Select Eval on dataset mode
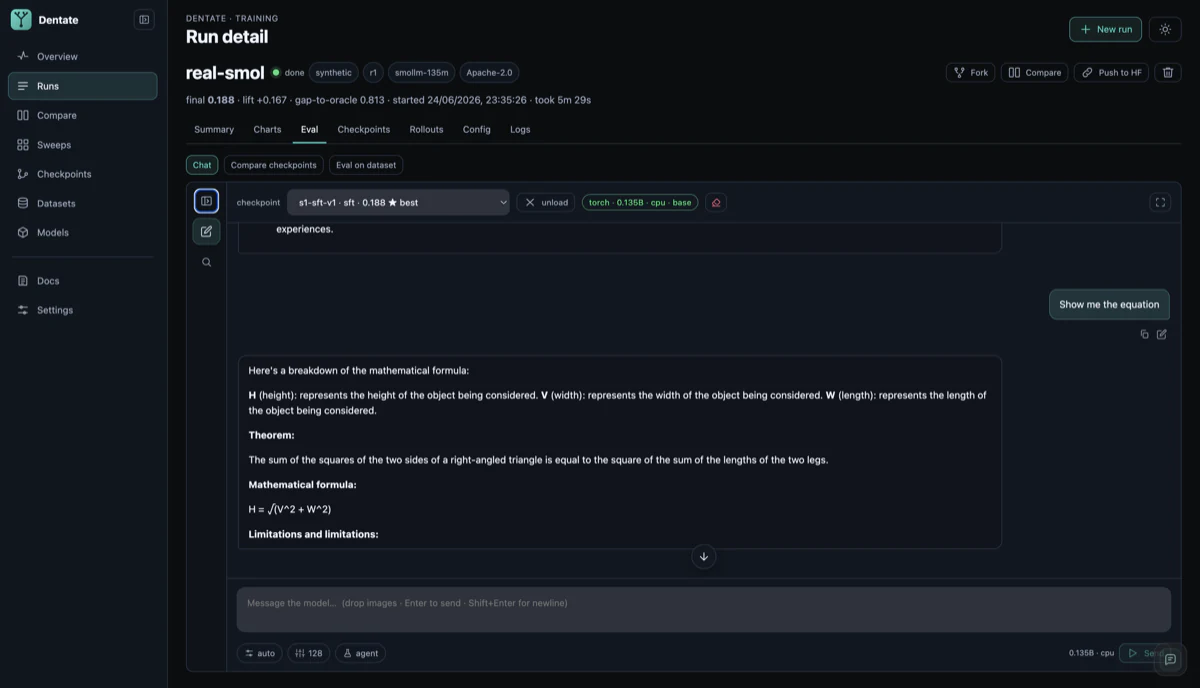The image size is (1200, 688). click(366, 165)
